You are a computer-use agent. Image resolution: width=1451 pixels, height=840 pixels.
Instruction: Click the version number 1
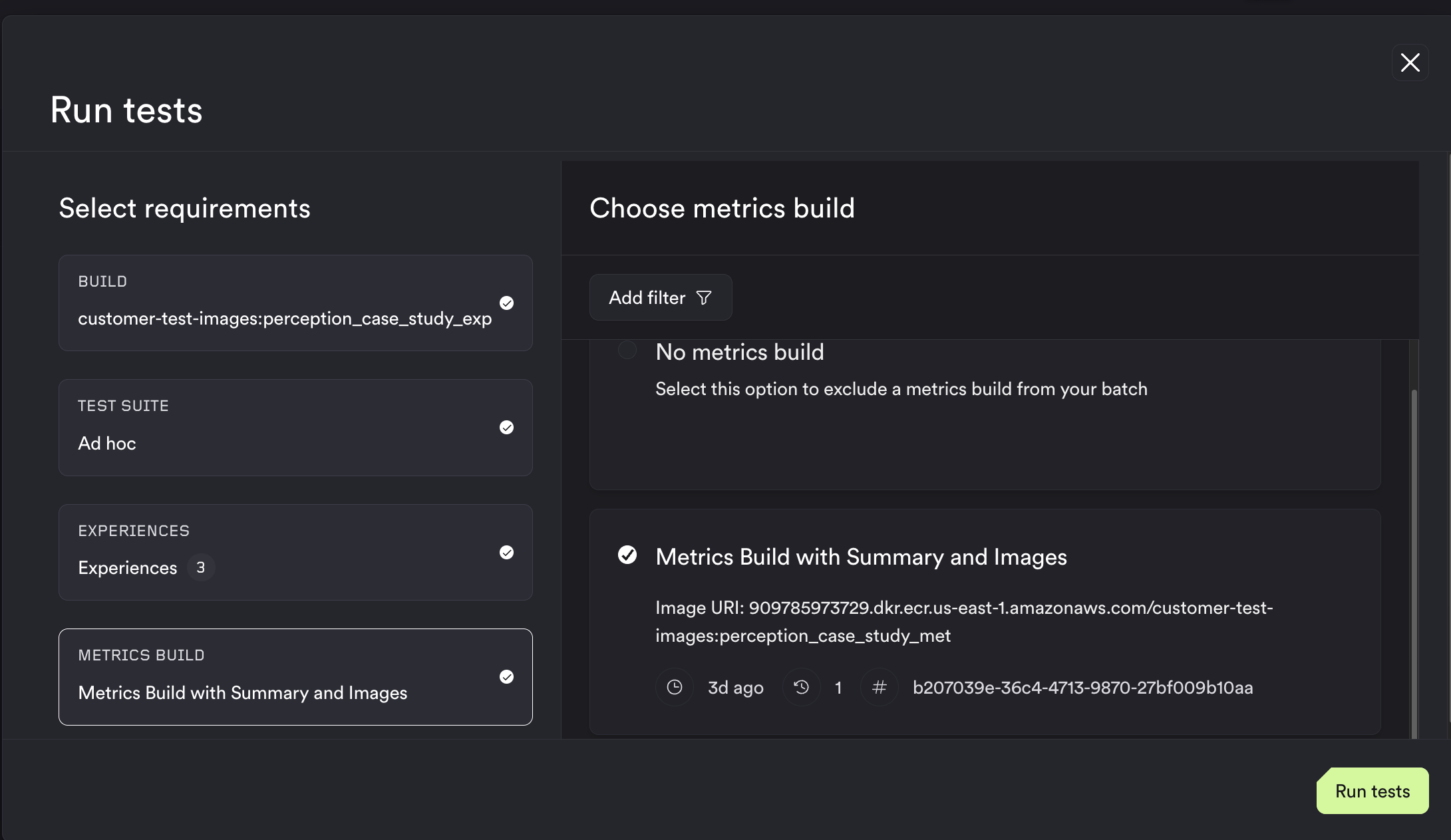[x=838, y=688]
